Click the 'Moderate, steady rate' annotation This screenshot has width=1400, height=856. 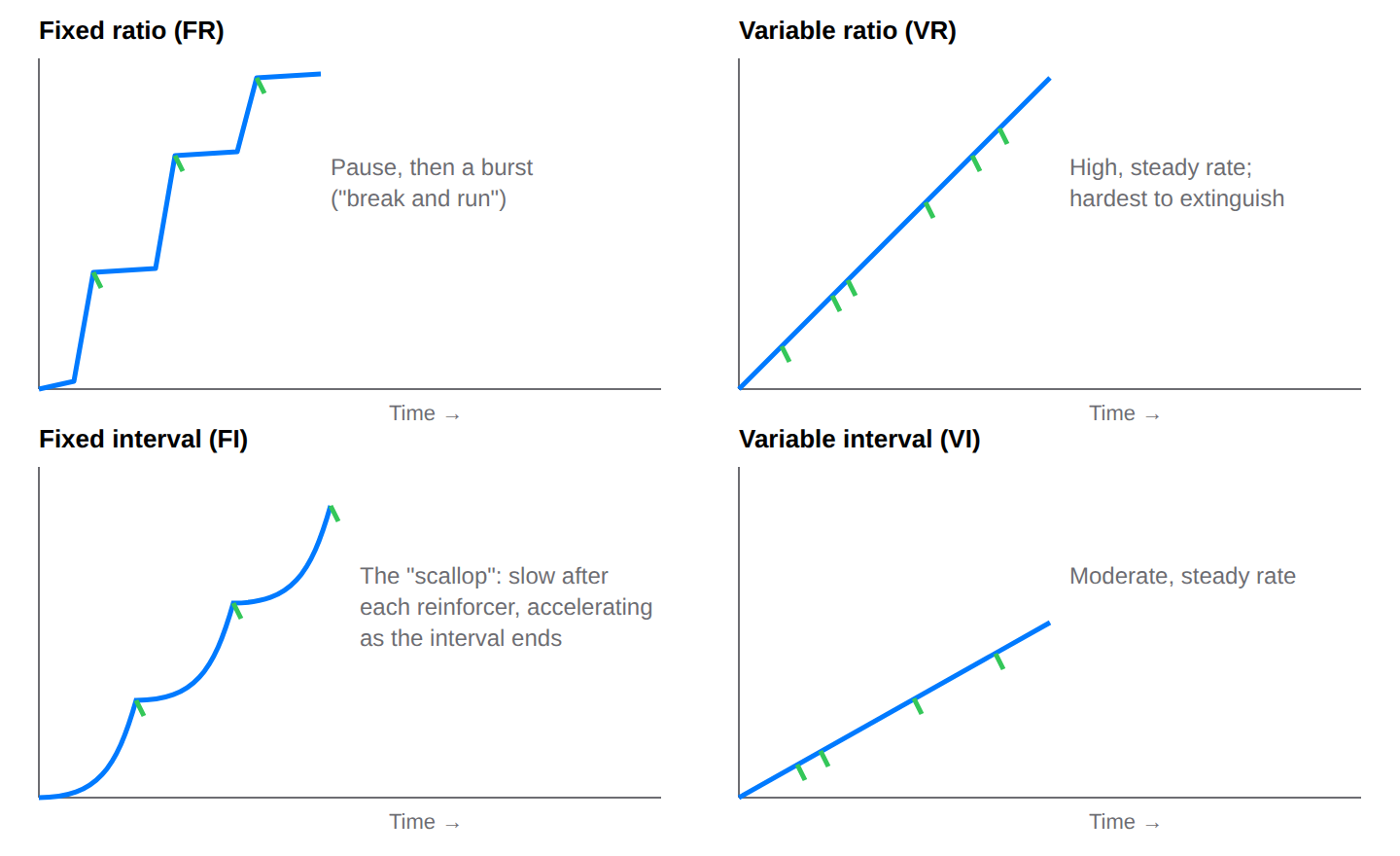[1182, 576]
